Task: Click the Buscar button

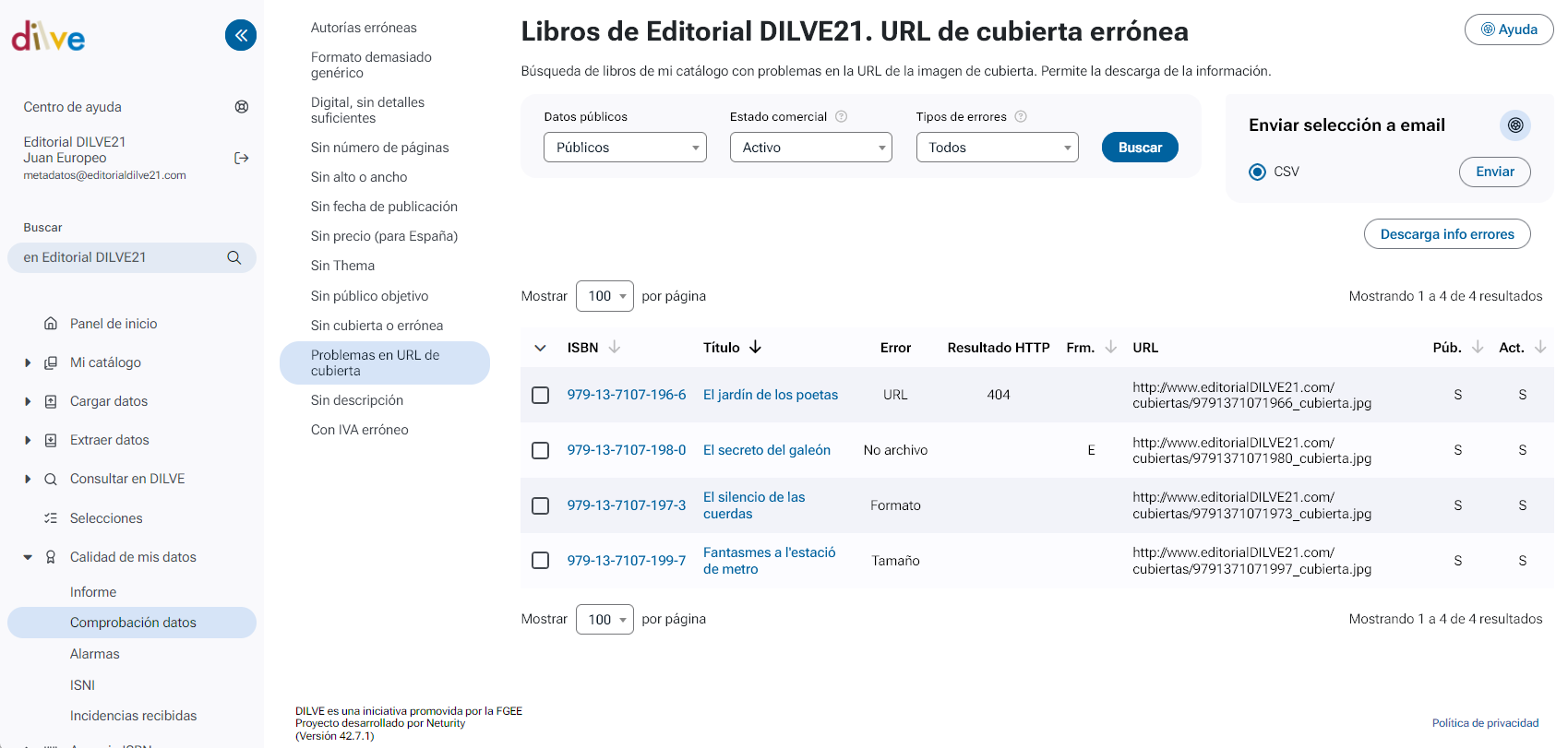Action: click(1140, 148)
